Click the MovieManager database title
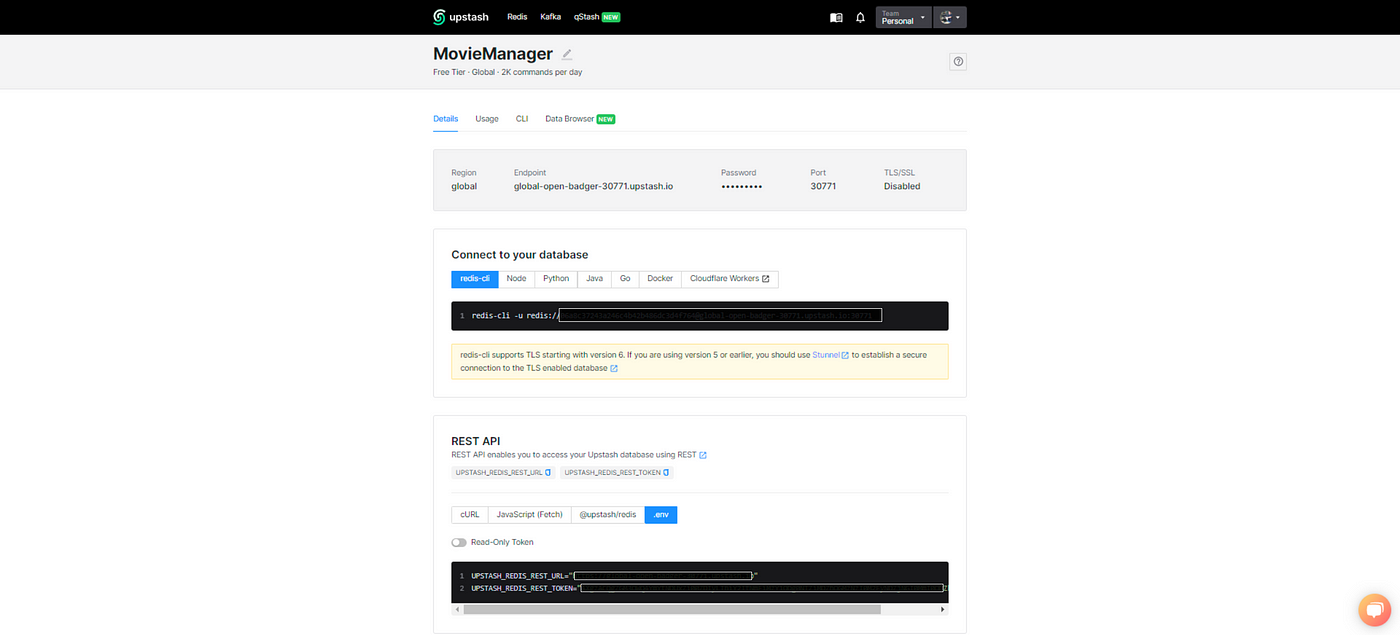Screen dimensions: 1400x635 [493, 54]
